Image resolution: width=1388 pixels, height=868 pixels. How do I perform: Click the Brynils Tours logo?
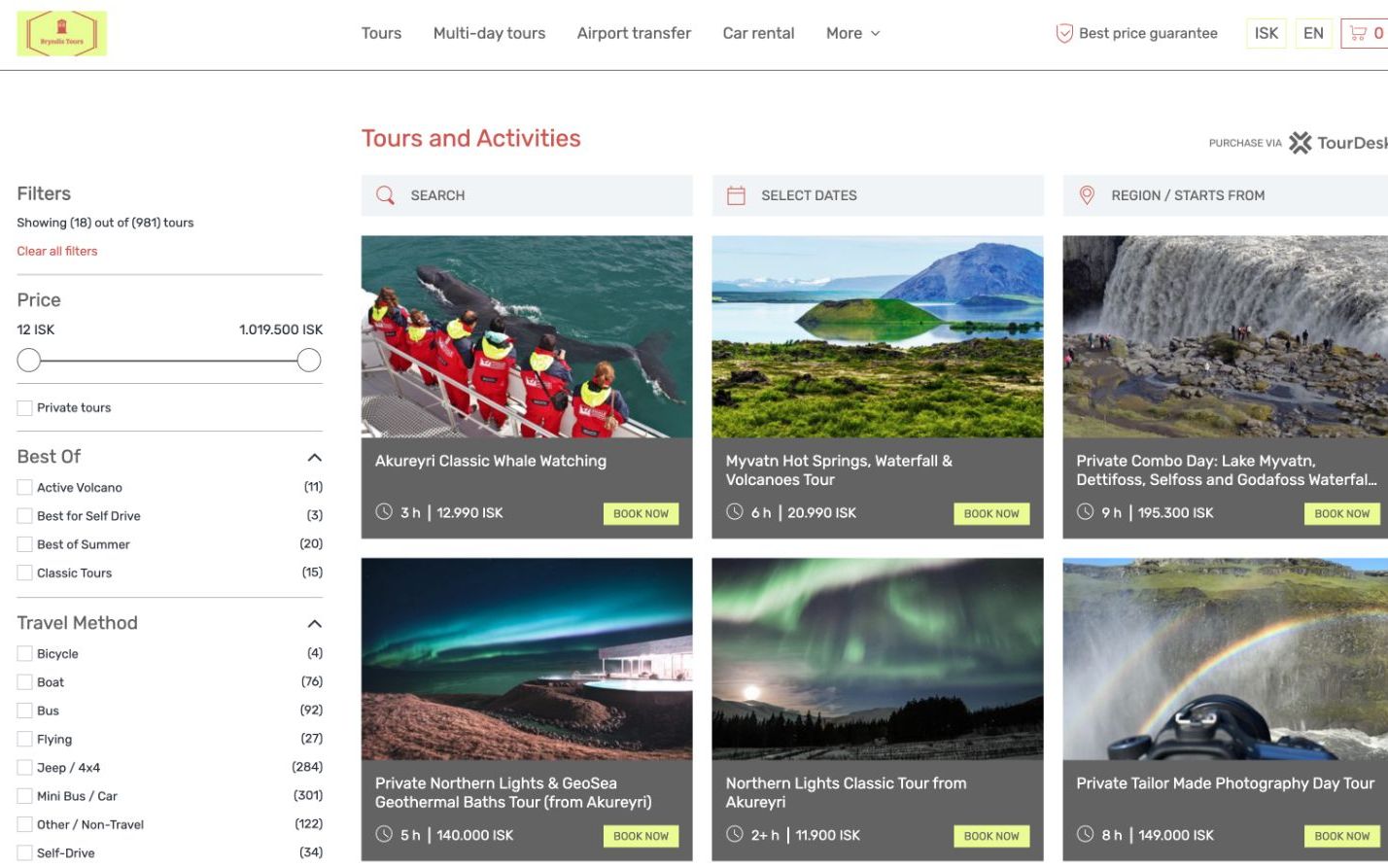(x=61, y=33)
